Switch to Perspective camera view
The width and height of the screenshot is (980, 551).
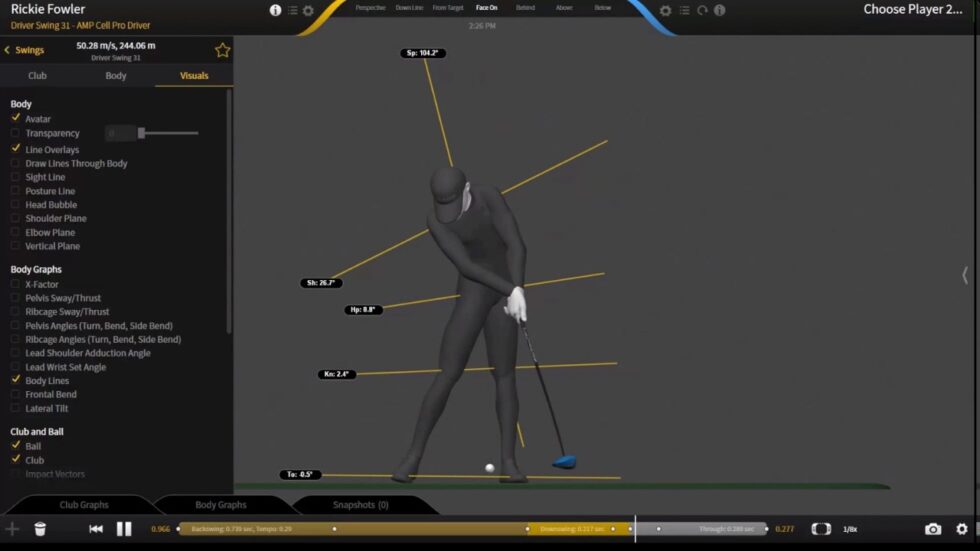(x=371, y=8)
